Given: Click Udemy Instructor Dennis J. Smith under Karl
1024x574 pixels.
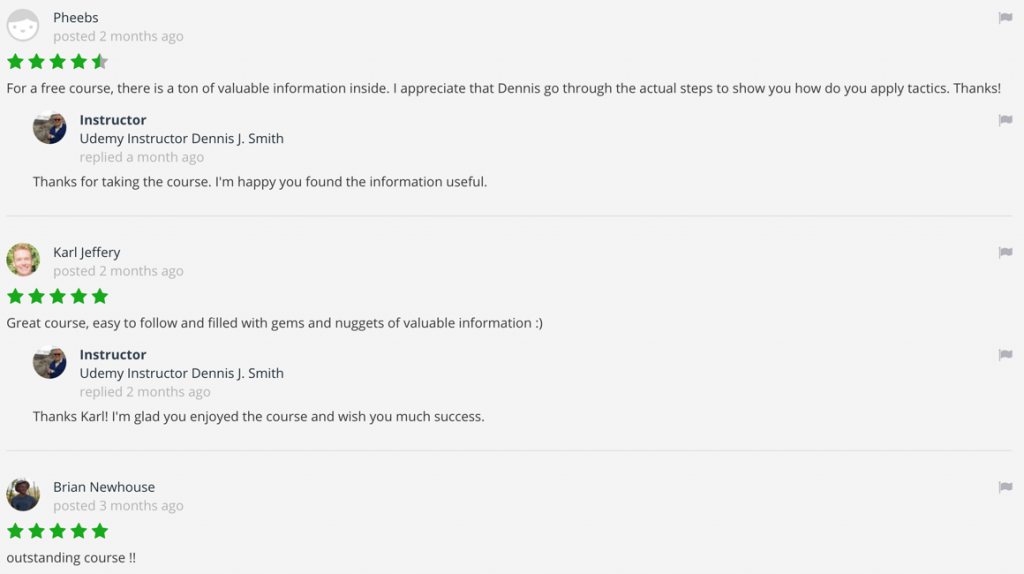Looking at the screenshot, I should point(182,373).
